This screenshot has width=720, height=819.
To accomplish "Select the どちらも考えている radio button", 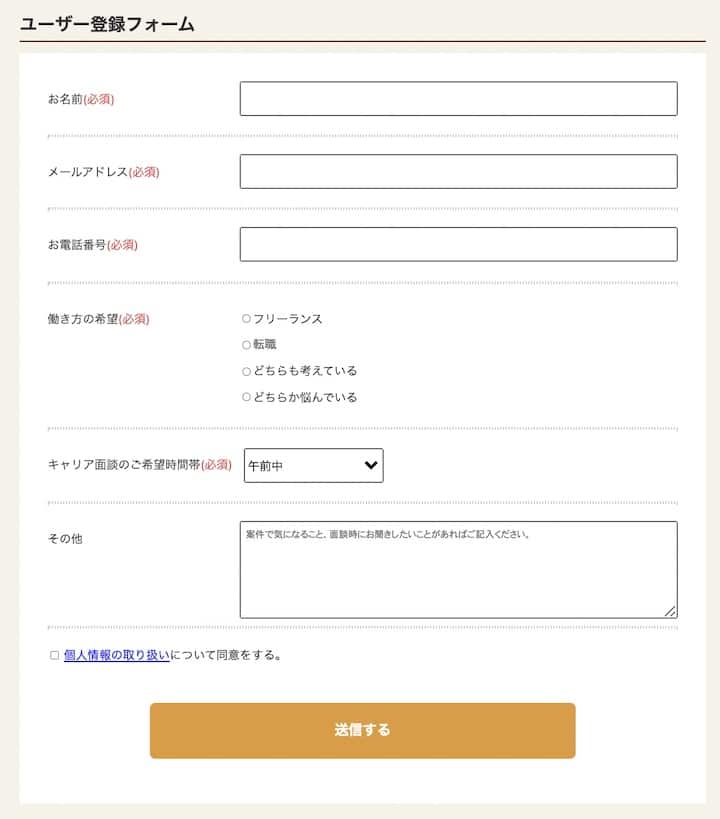I will 246,371.
